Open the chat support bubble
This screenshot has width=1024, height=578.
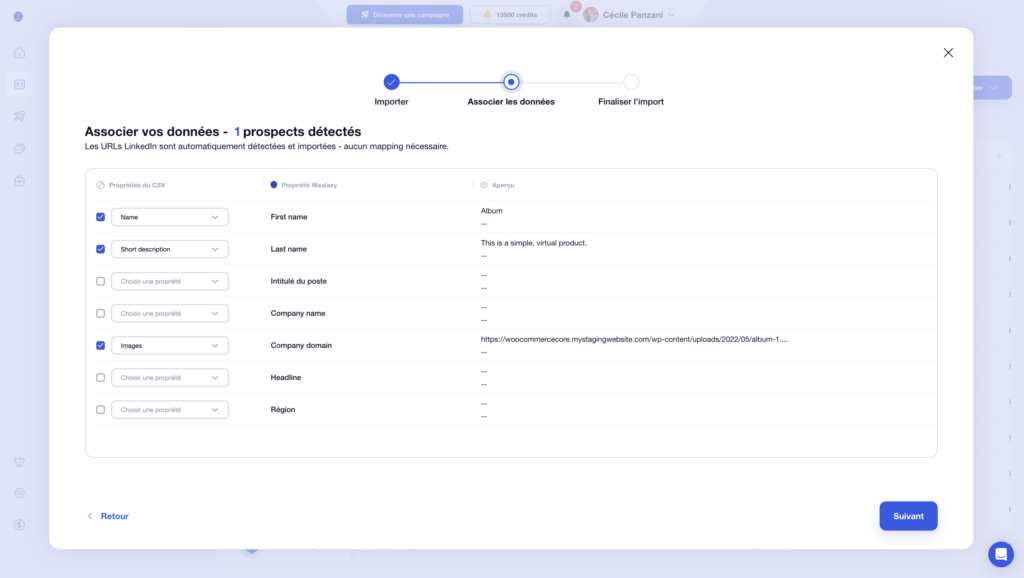pos(1000,554)
